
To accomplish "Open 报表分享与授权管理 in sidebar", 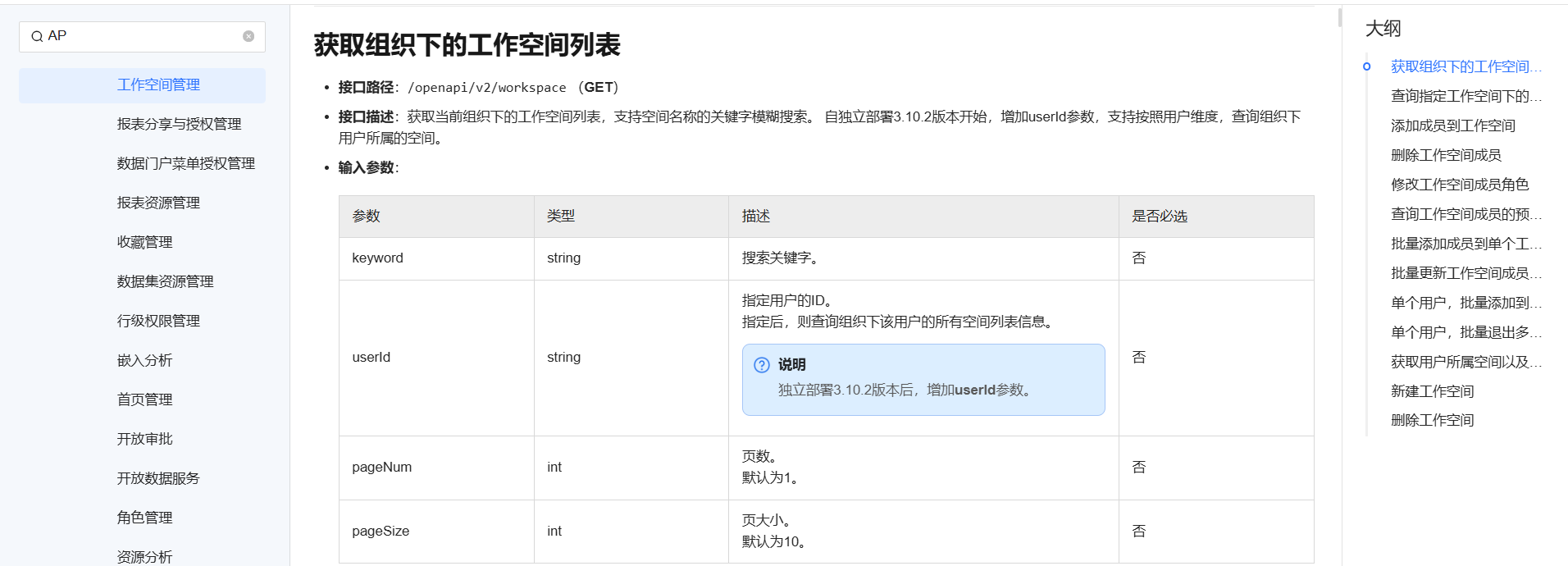I will [x=179, y=124].
